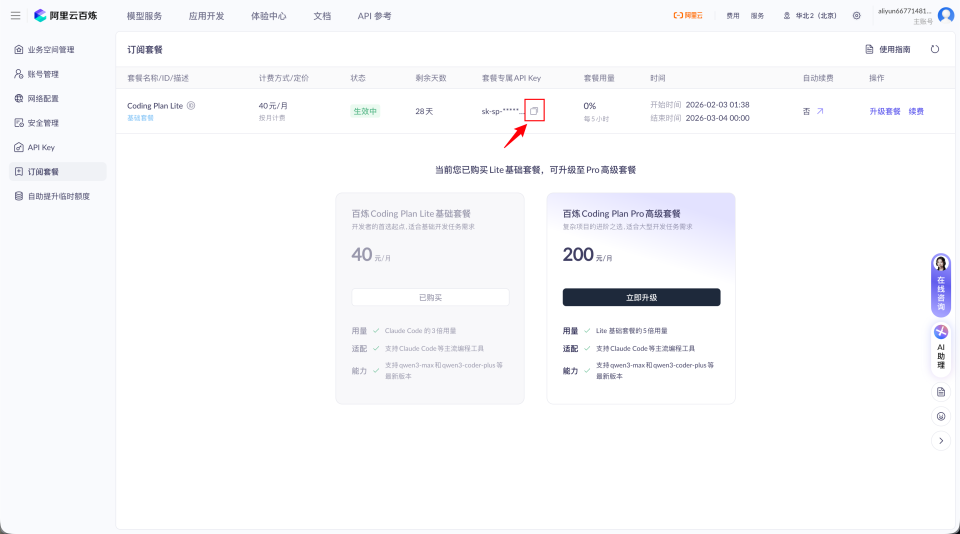
Task: Collapse the right rail with arrow
Action: pos(941,441)
